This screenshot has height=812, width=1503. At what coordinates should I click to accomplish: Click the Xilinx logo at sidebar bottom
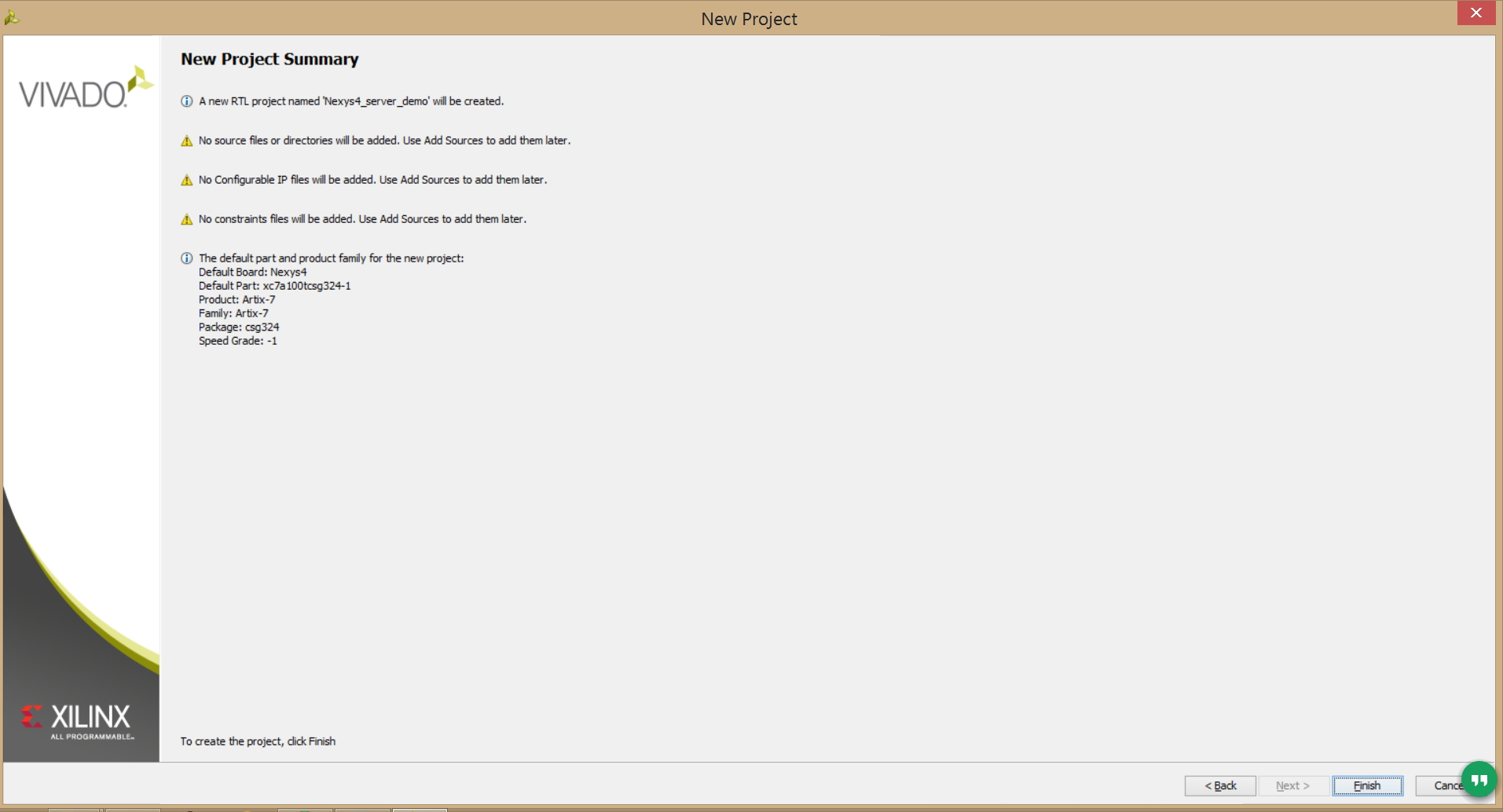tap(78, 722)
